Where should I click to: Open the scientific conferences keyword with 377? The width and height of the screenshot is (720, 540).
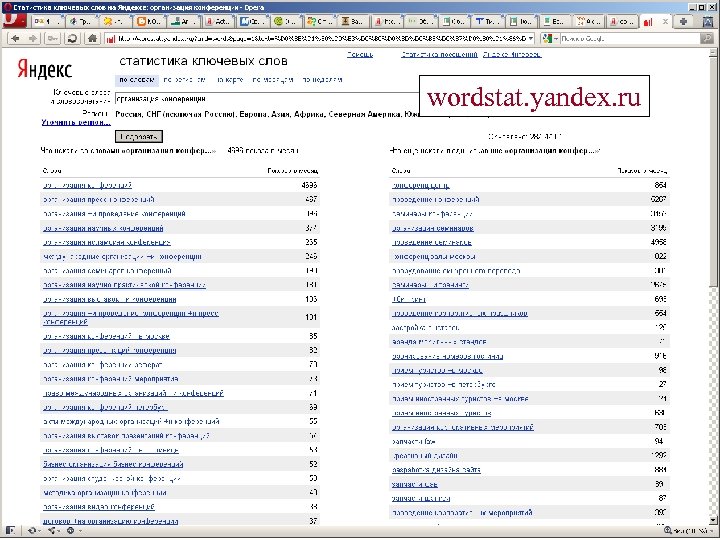[x=103, y=228]
